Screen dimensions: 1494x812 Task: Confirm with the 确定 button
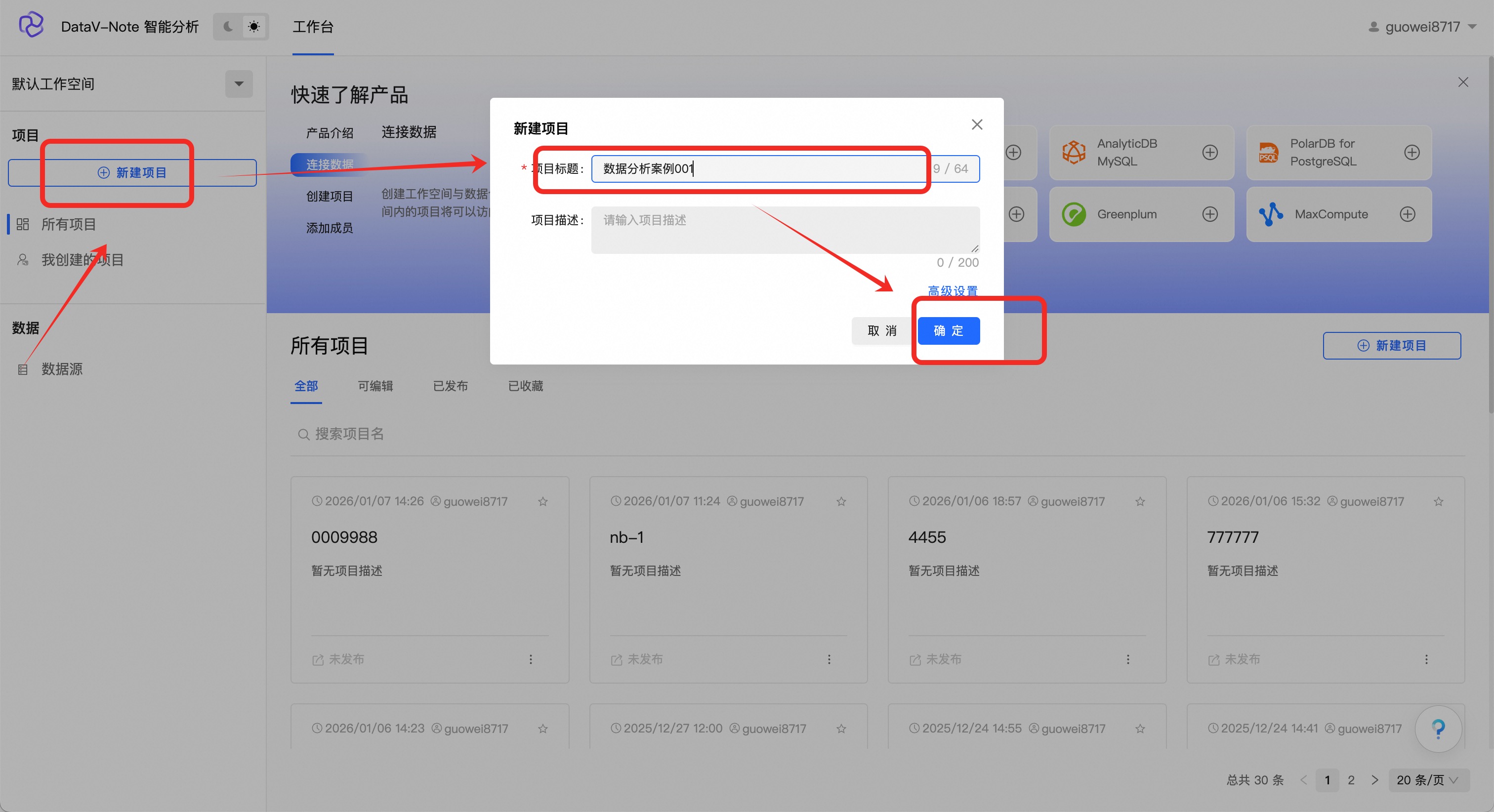(948, 330)
